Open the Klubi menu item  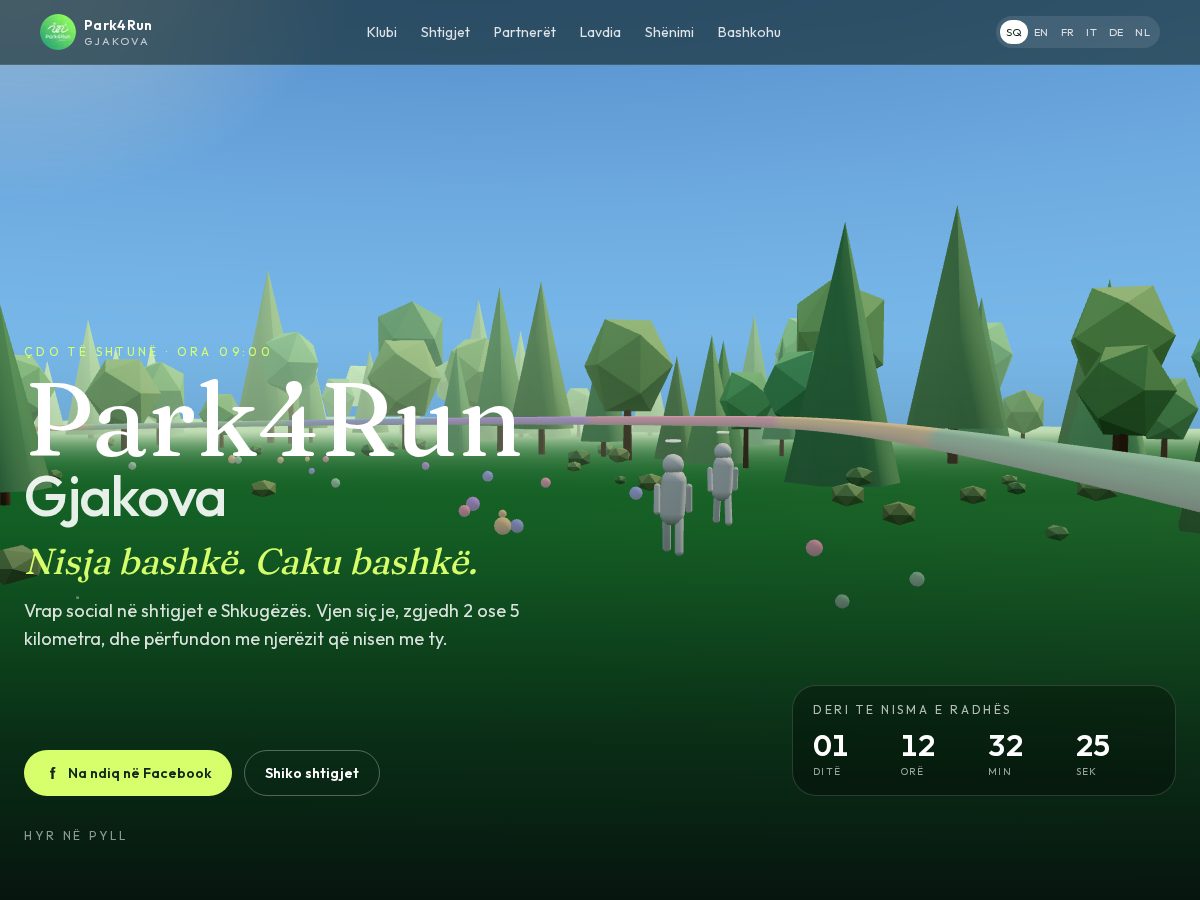(381, 32)
